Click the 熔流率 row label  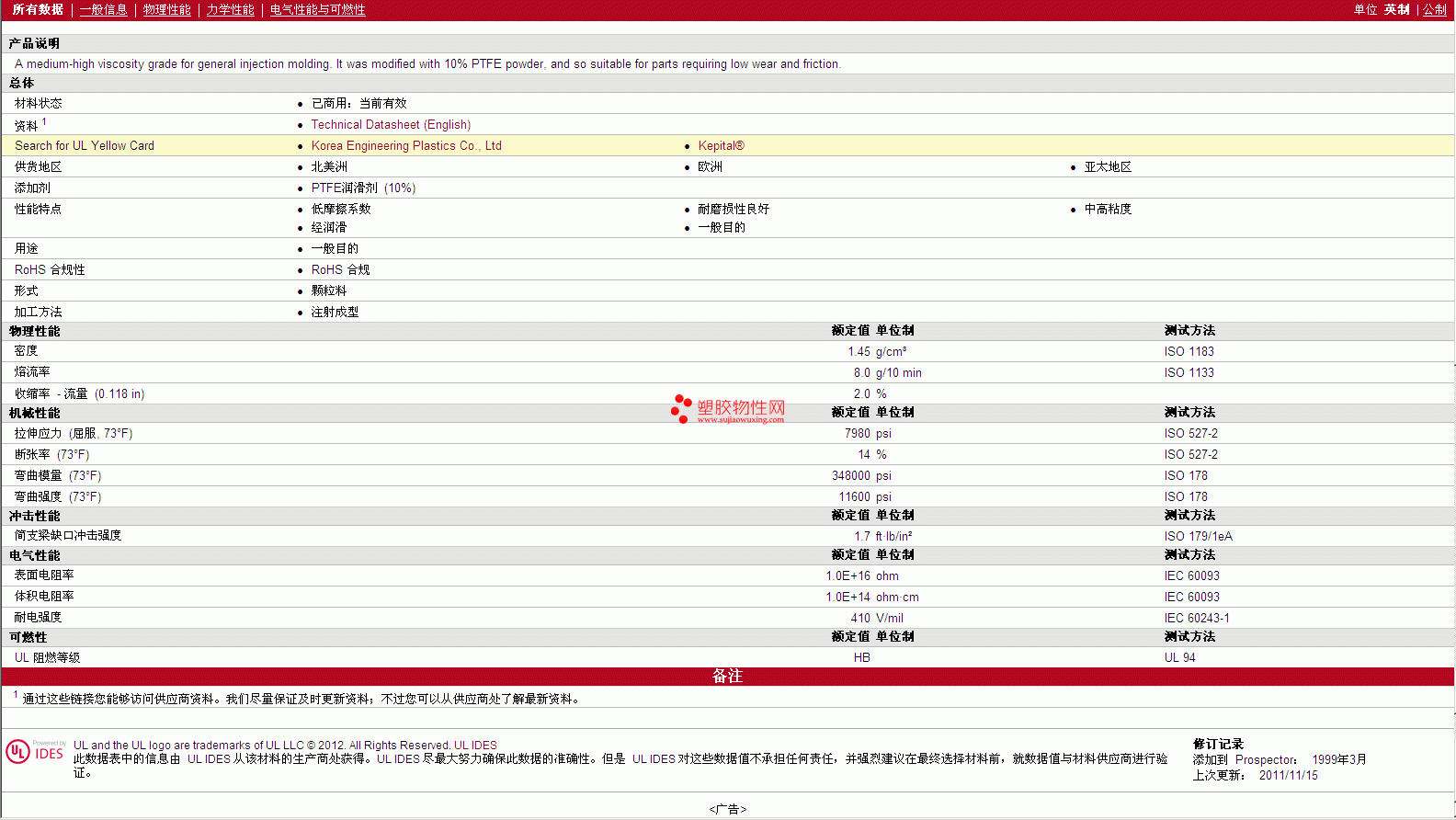(32, 371)
